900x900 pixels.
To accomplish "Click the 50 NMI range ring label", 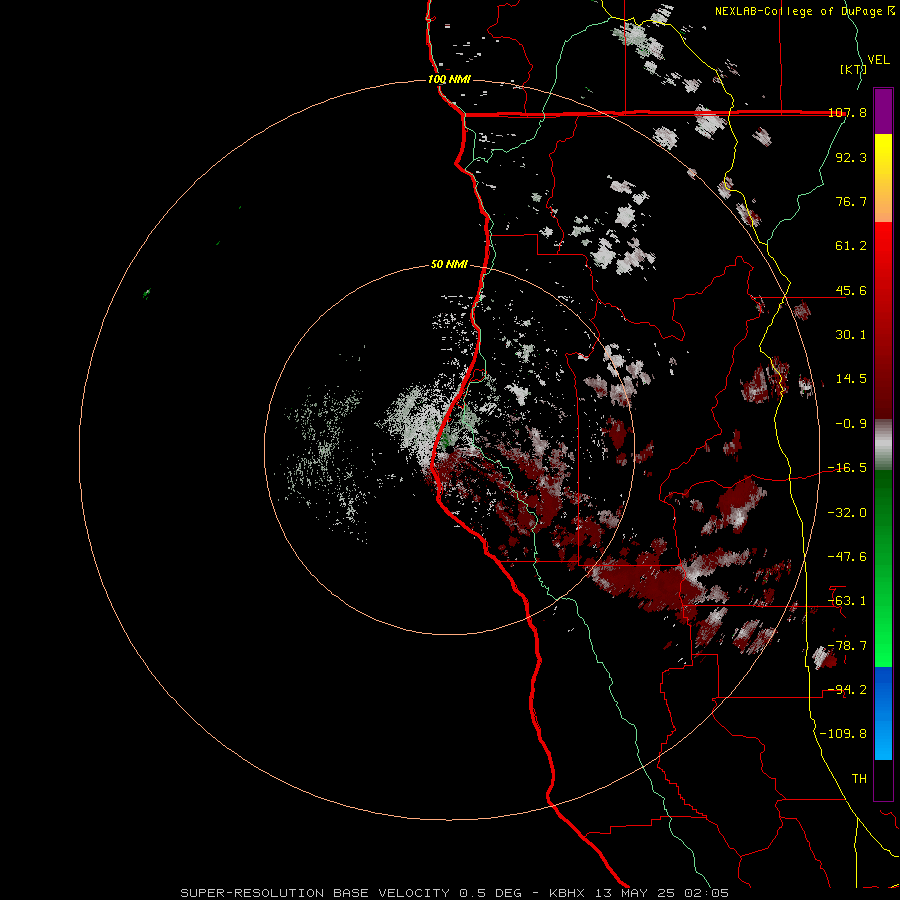I will (449, 264).
